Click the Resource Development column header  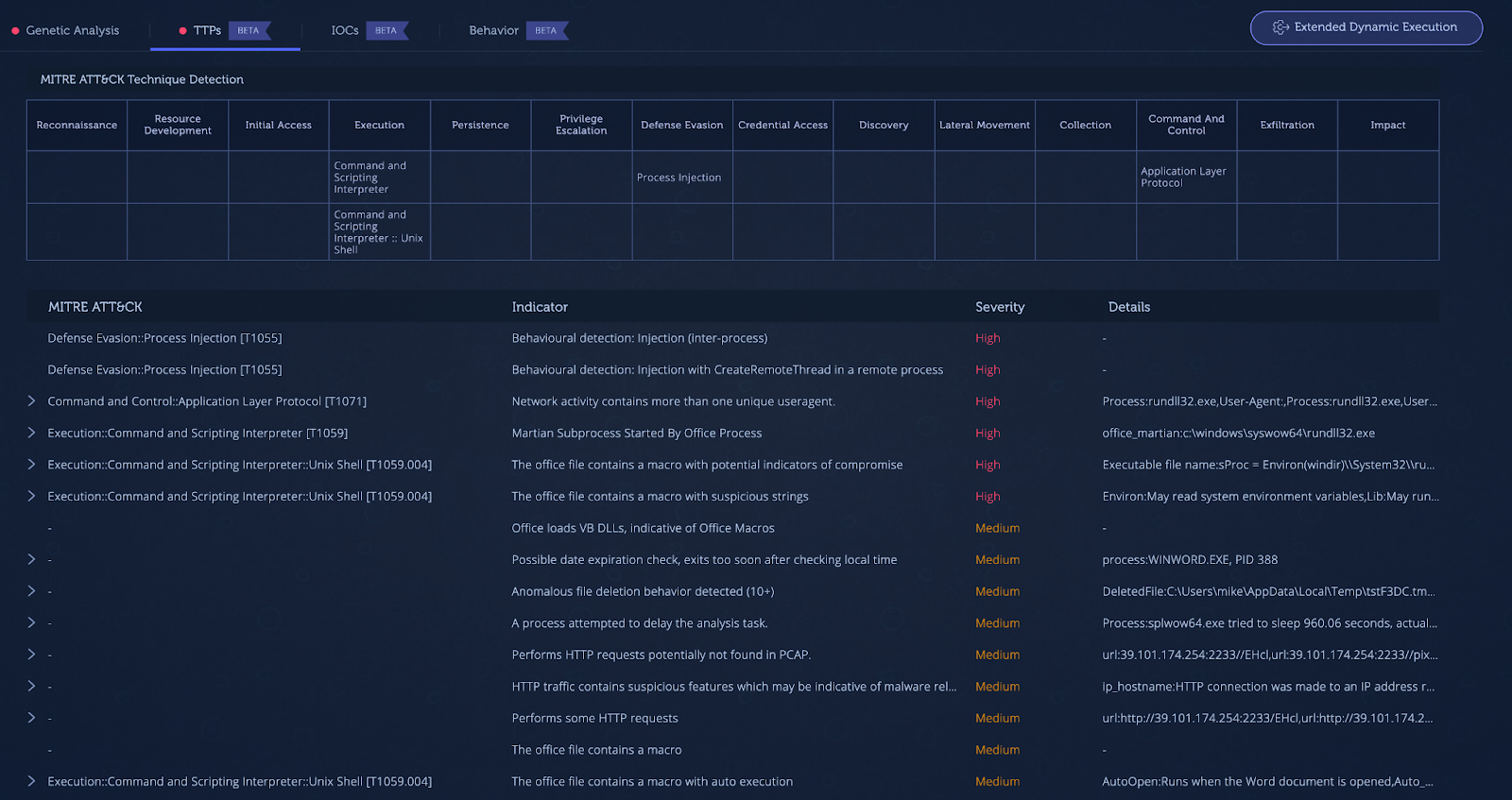[178, 125]
